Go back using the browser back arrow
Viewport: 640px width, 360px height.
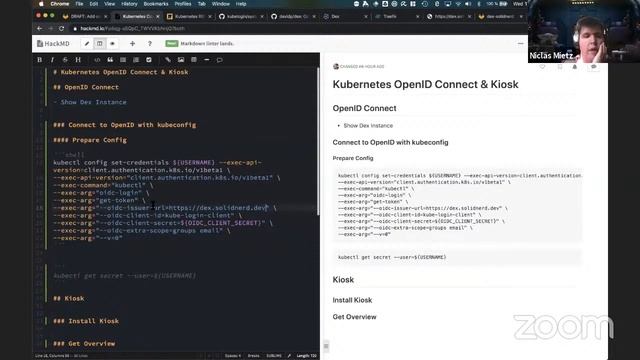click(40, 29)
